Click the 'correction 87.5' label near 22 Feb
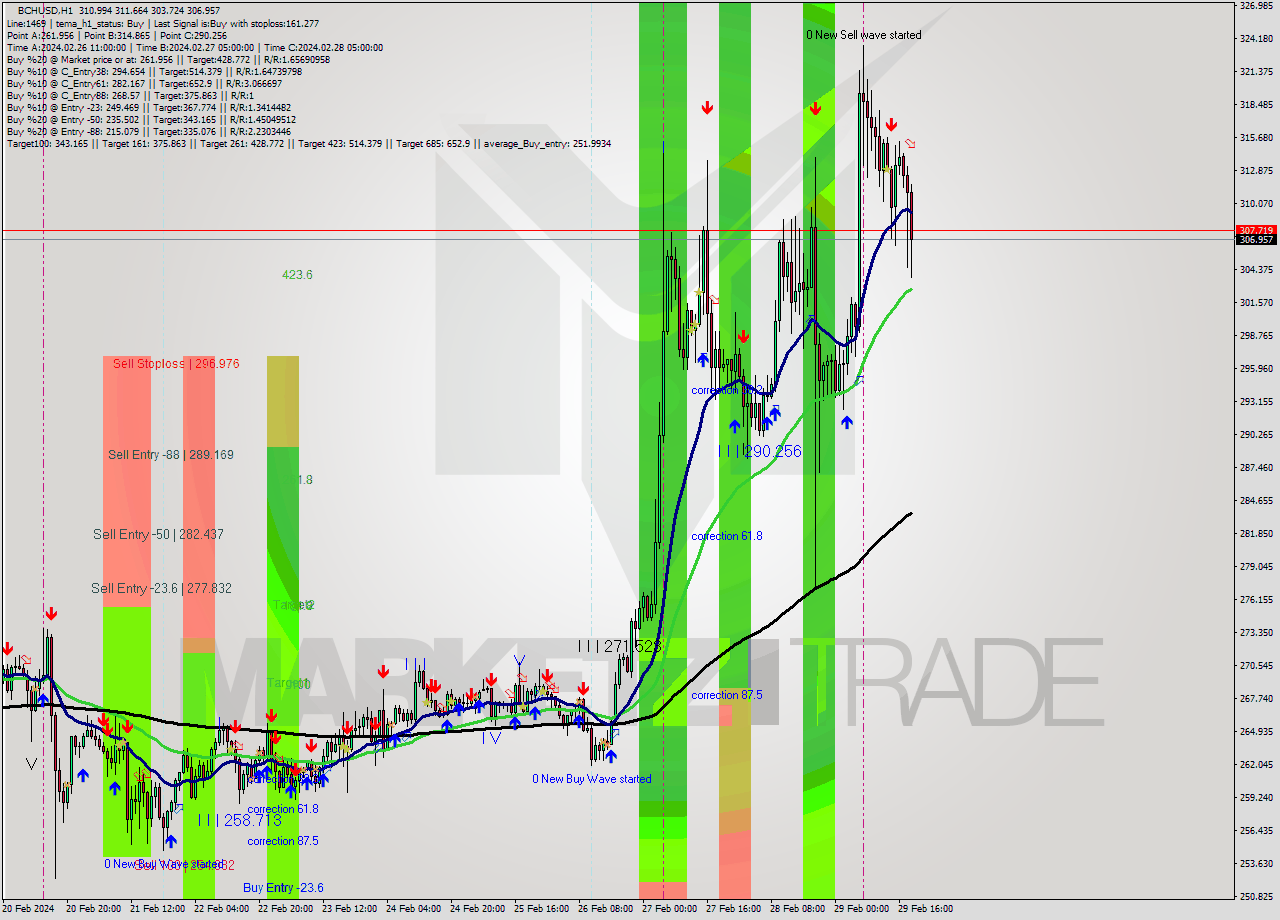 (283, 841)
